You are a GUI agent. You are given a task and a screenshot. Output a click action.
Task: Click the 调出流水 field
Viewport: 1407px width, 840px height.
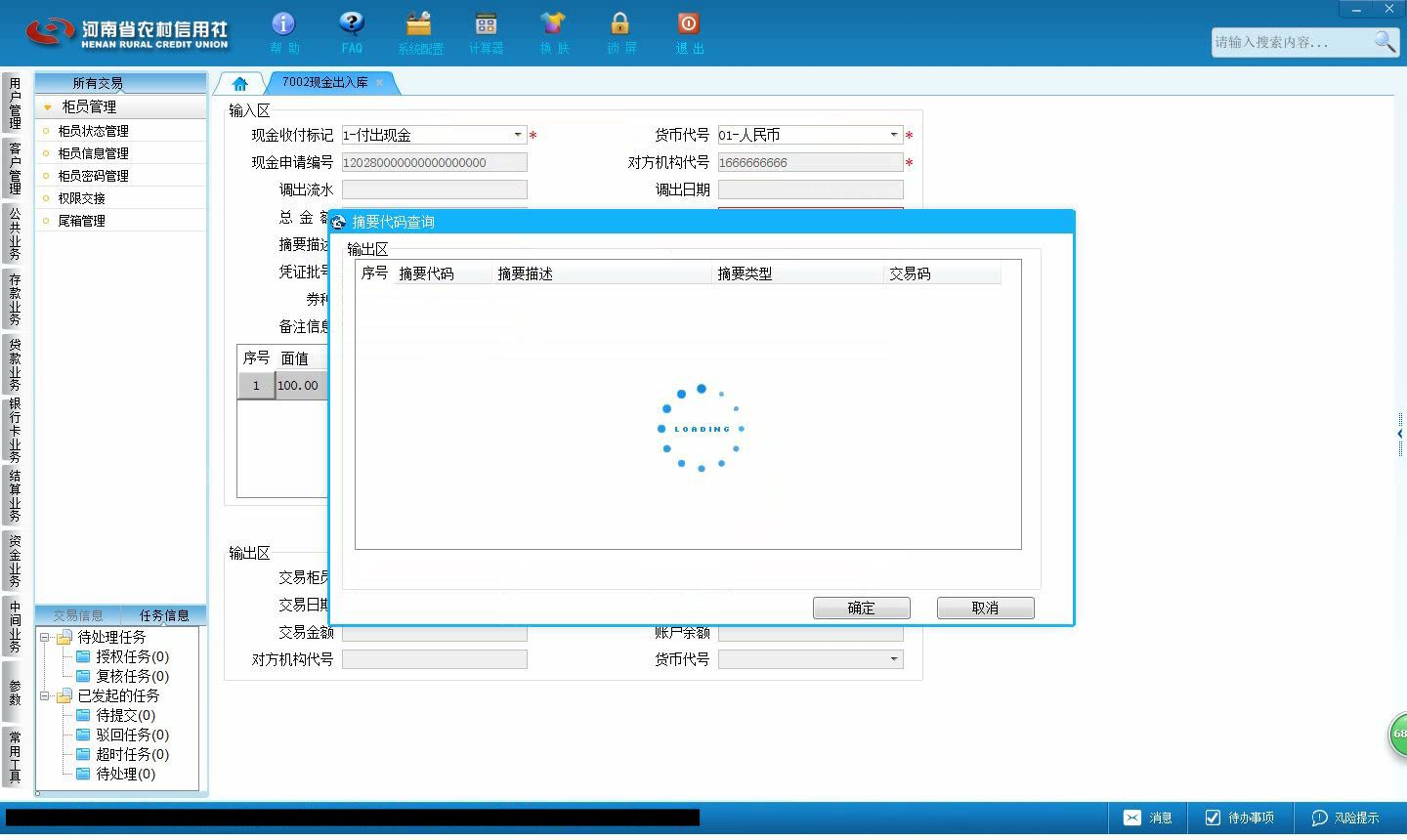[x=434, y=189]
